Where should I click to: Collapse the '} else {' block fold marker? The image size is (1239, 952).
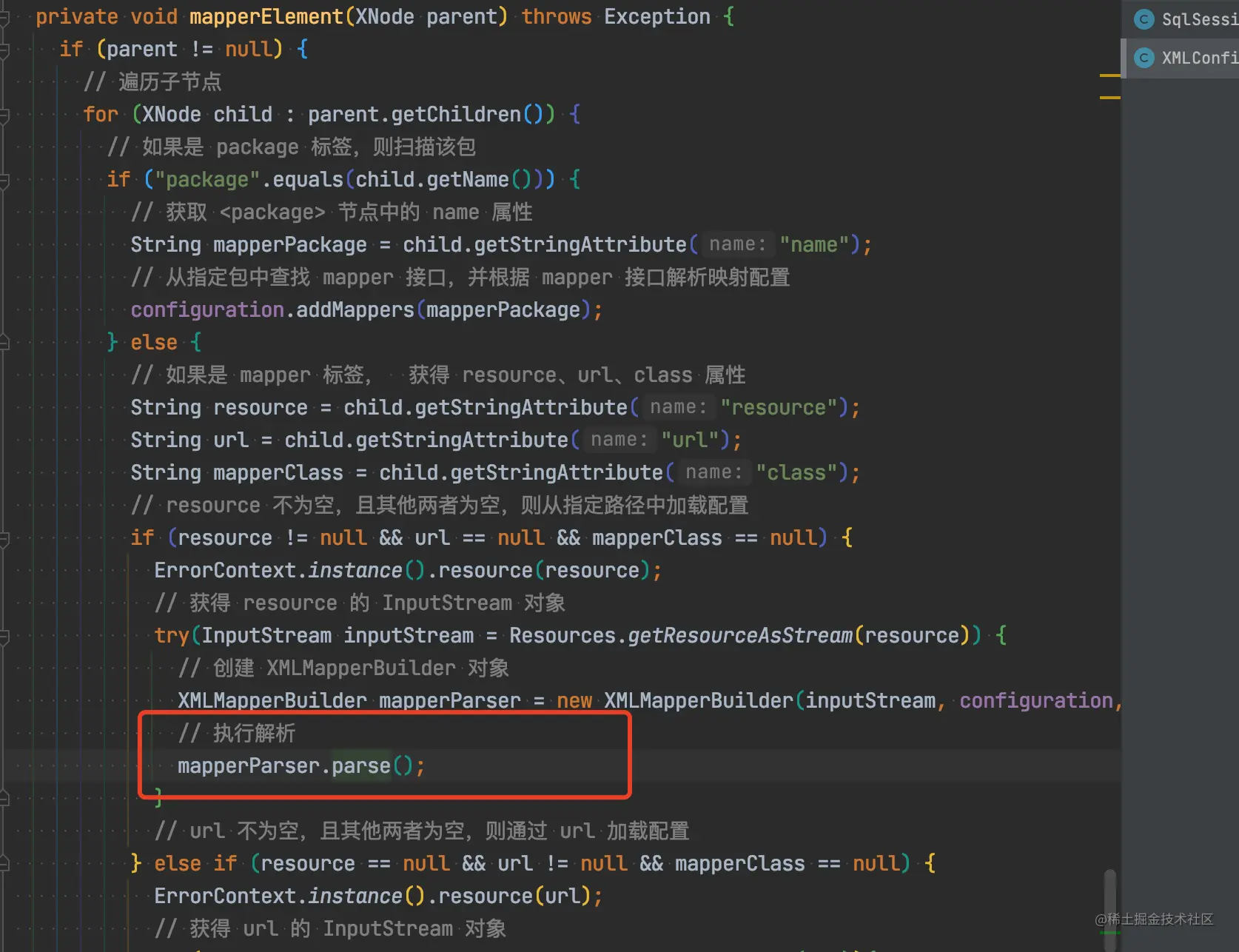[4, 342]
